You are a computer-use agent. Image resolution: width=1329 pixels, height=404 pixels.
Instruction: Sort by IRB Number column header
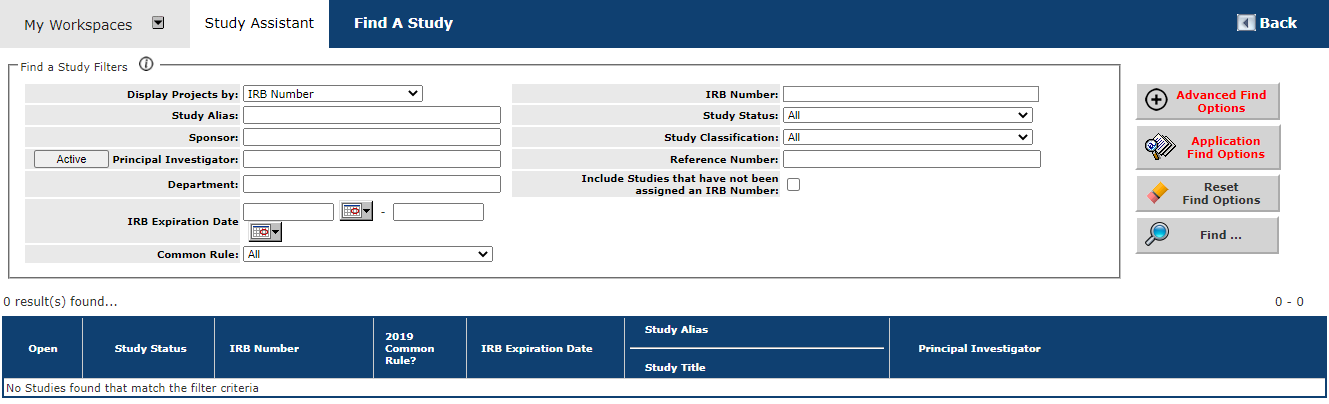coord(264,349)
